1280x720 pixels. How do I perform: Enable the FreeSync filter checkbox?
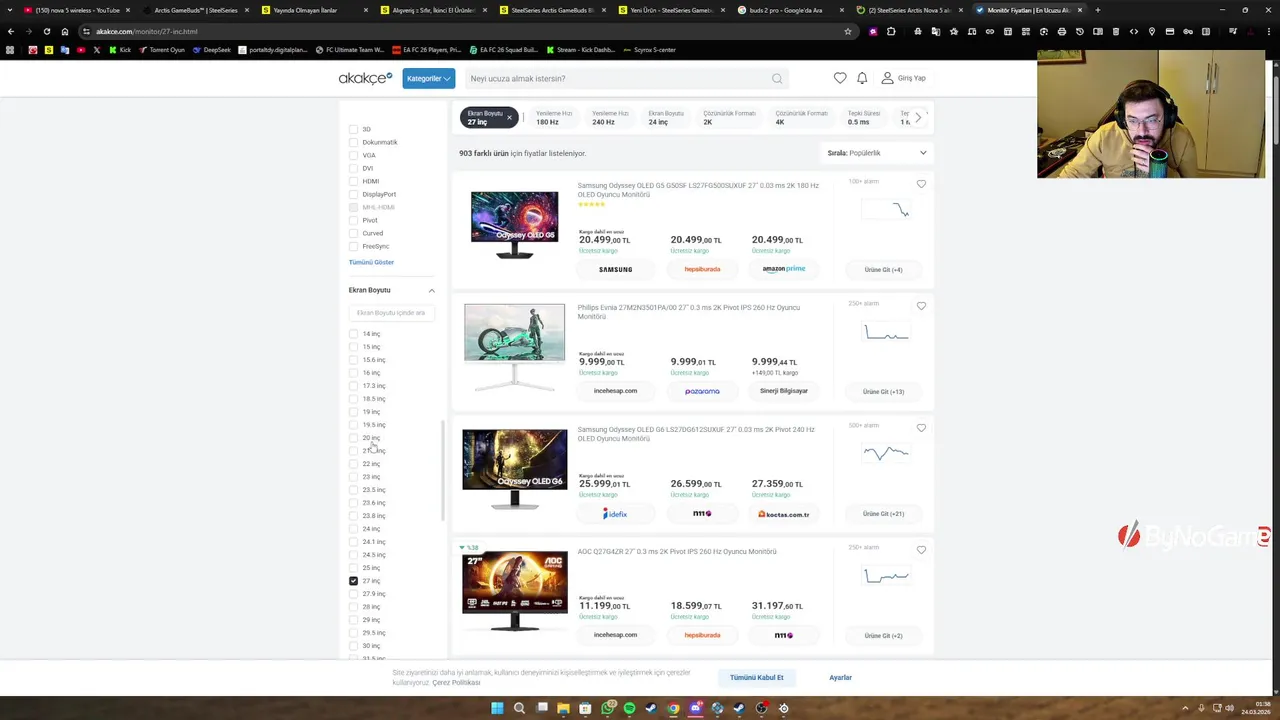(x=353, y=246)
